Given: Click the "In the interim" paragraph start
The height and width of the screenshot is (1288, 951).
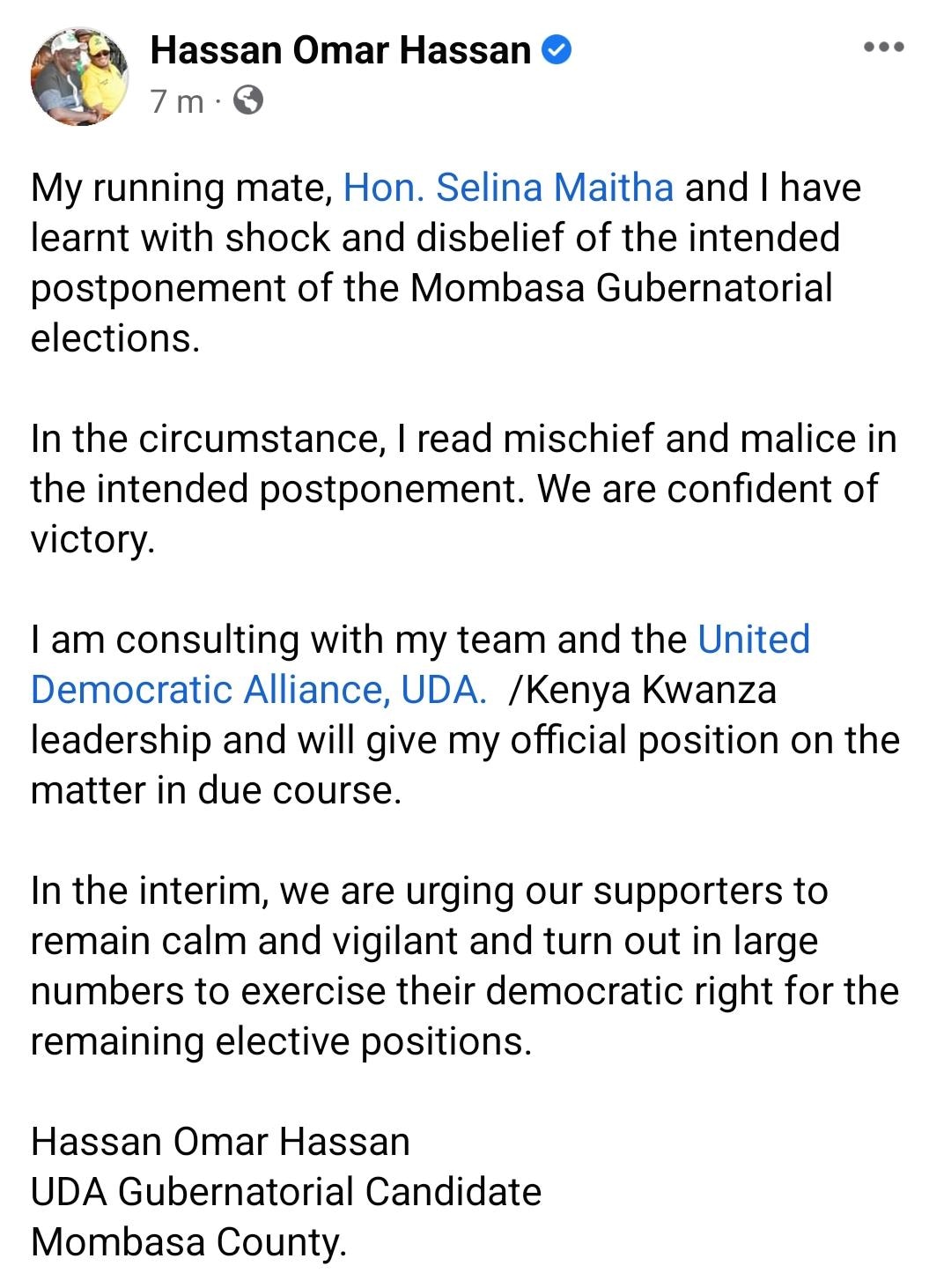Looking at the screenshot, I should tap(149, 891).
